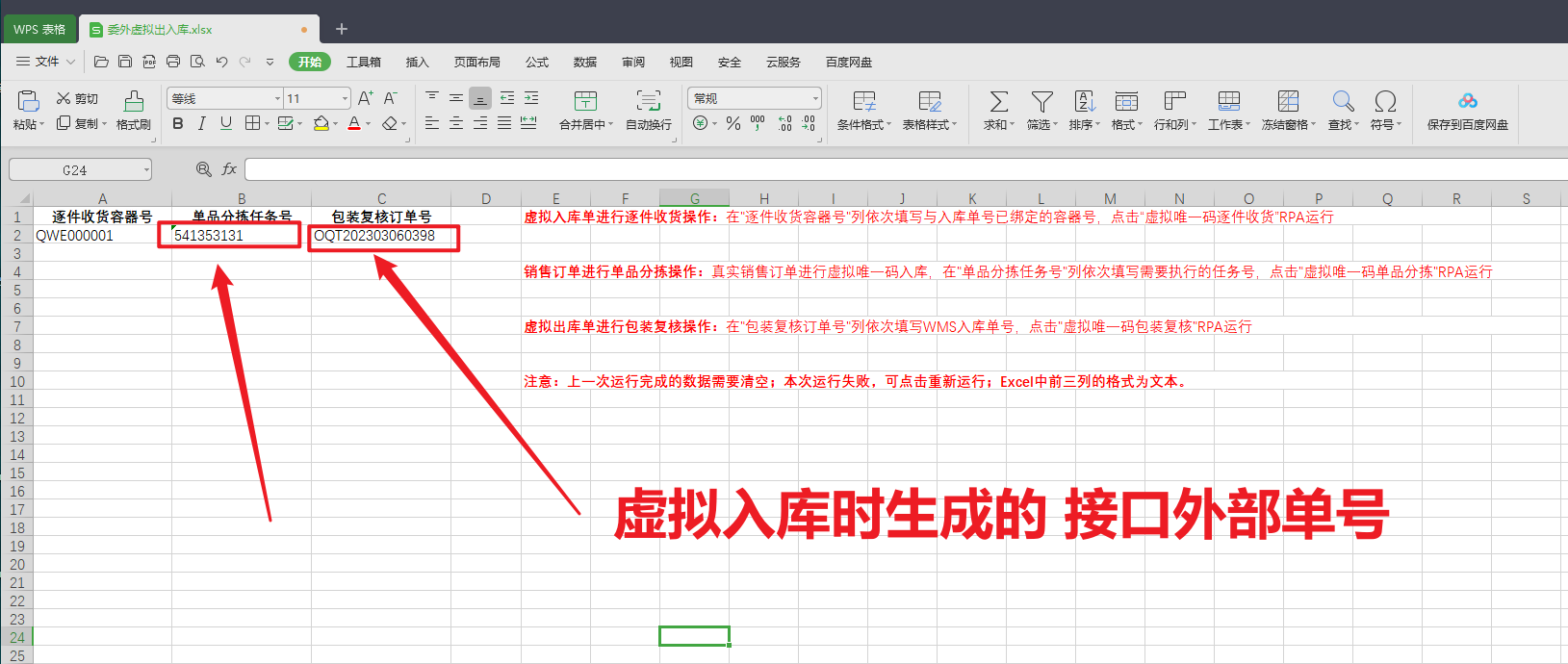The image size is (1568, 664).
Task: Click the Format Painter (格式刷) icon
Action: [134, 101]
